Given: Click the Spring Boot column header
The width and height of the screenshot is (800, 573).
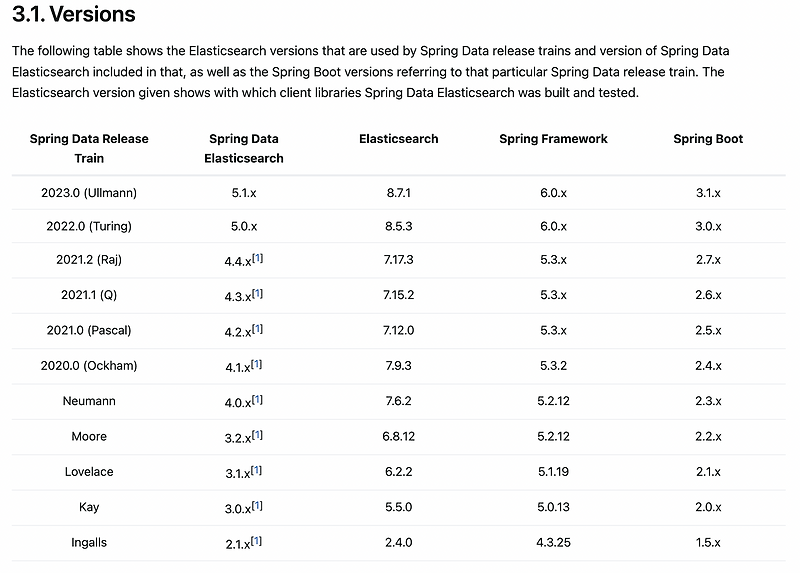Looking at the screenshot, I should tap(708, 139).
